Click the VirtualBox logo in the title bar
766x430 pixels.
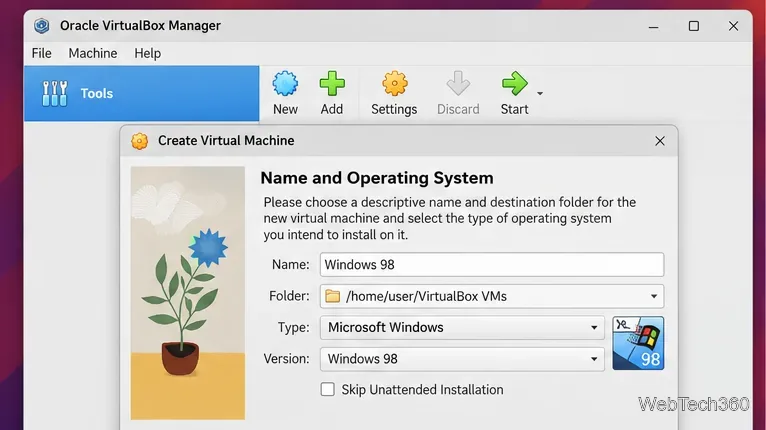pyautogui.click(x=42, y=25)
